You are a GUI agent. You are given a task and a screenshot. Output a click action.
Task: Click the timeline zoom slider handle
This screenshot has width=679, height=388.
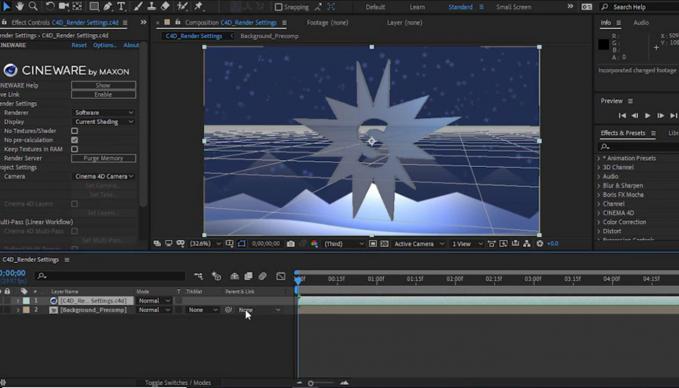coord(310,383)
